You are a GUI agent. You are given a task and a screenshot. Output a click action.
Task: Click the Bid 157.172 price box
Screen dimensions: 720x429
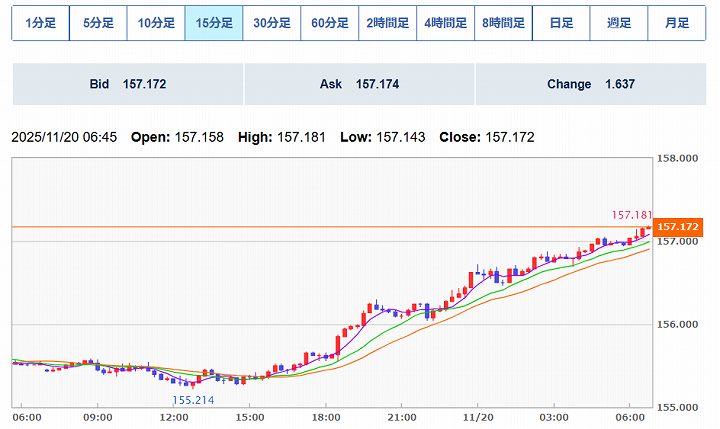coord(127,85)
